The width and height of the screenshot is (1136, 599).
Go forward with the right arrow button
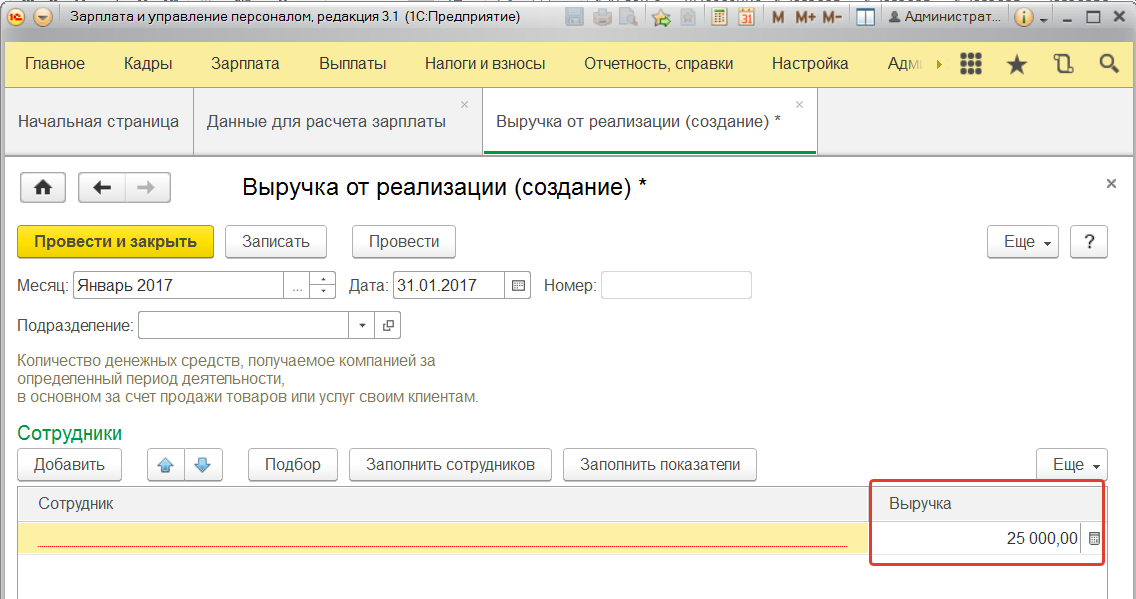[x=147, y=188]
